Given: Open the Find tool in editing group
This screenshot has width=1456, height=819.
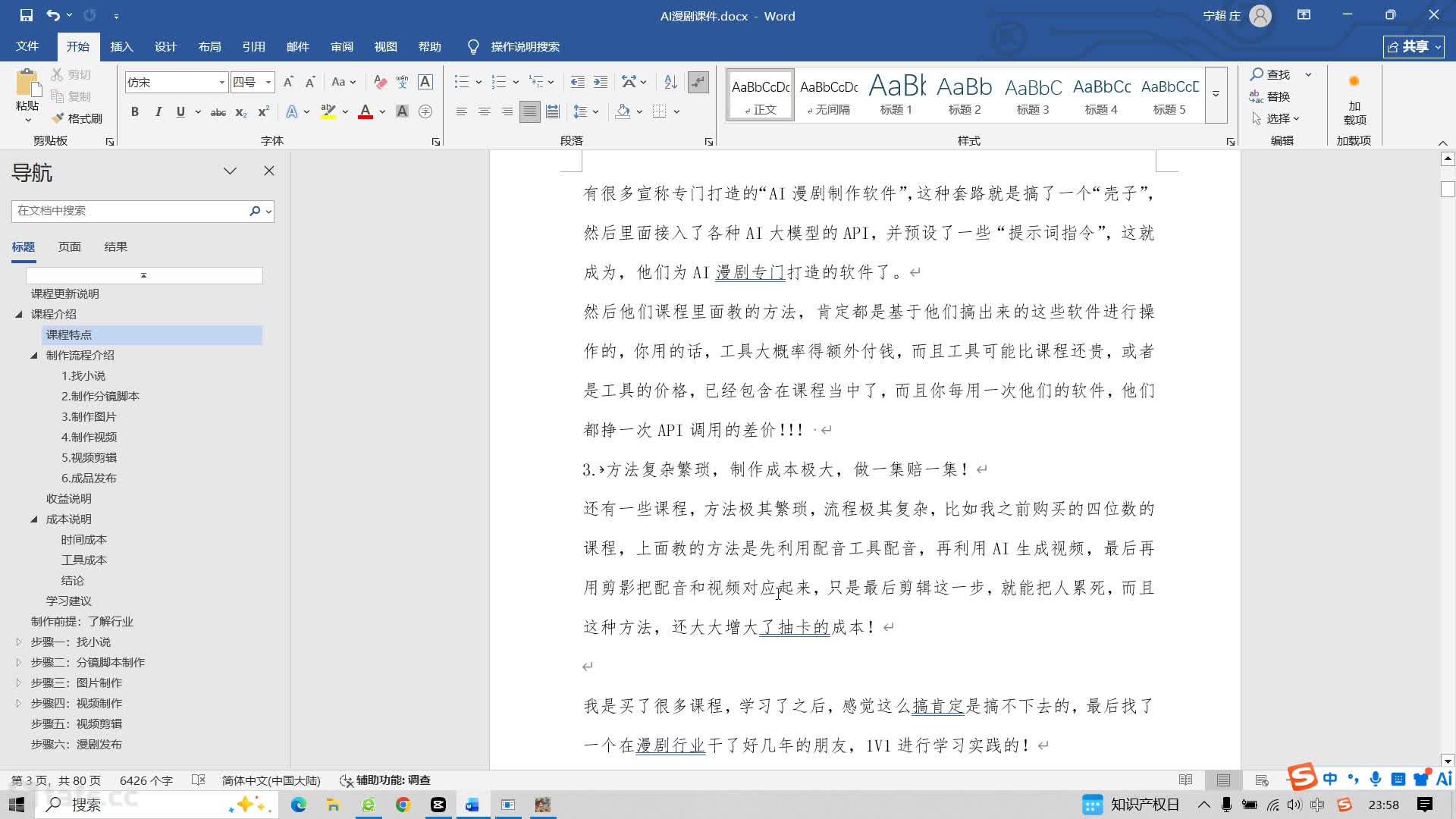Looking at the screenshot, I should click(1271, 74).
